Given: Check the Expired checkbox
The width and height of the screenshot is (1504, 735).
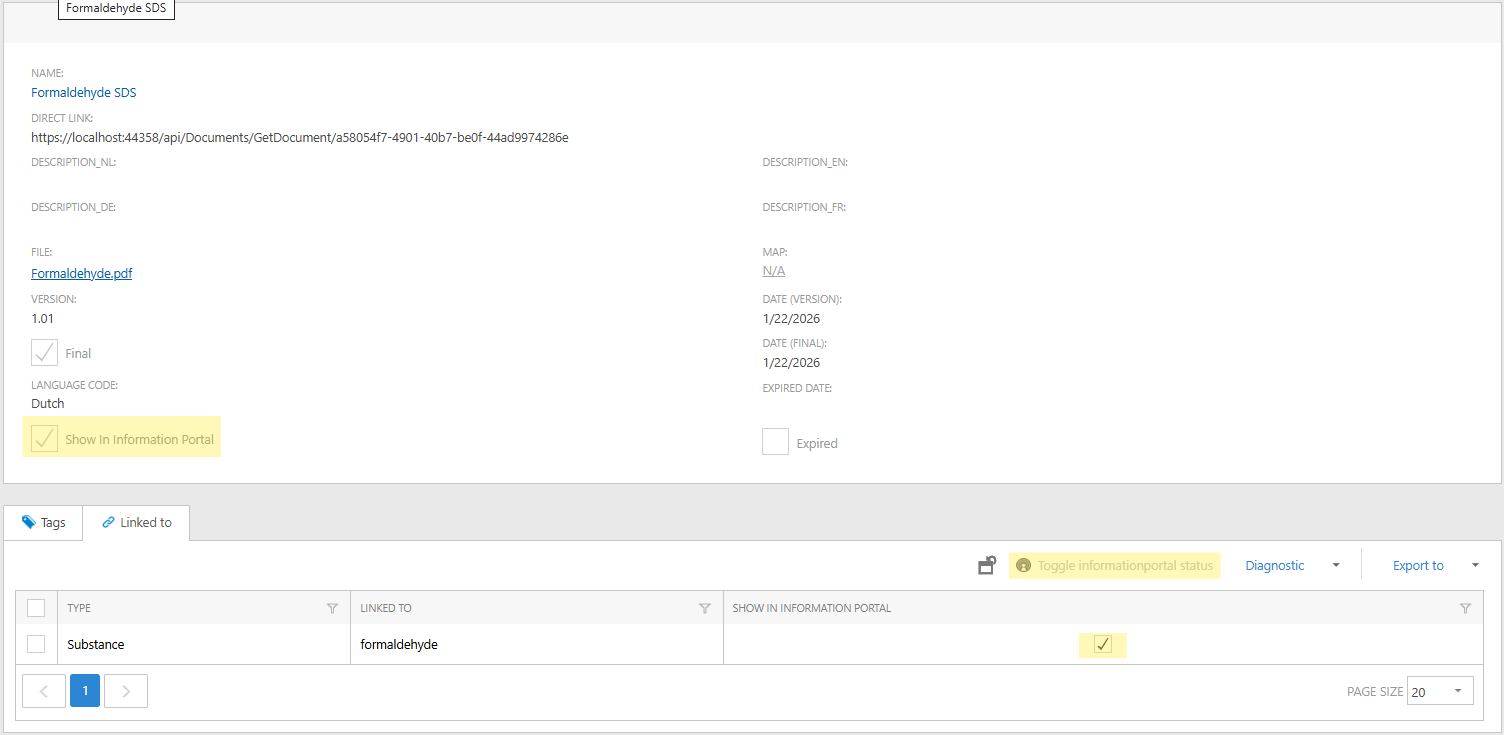Looking at the screenshot, I should [x=775, y=442].
